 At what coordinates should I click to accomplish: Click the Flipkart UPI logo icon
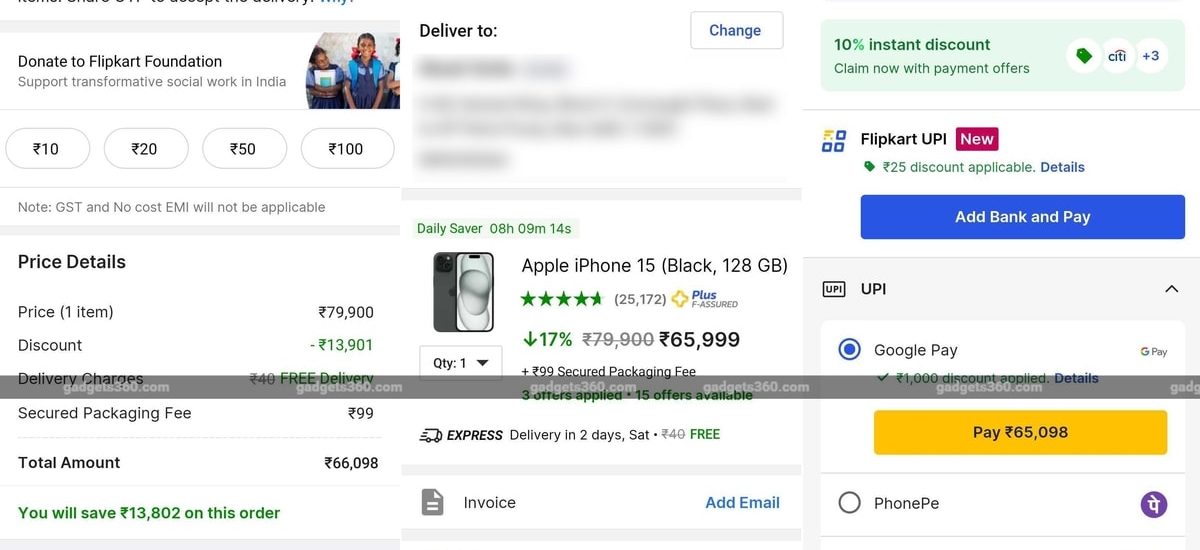[833, 140]
